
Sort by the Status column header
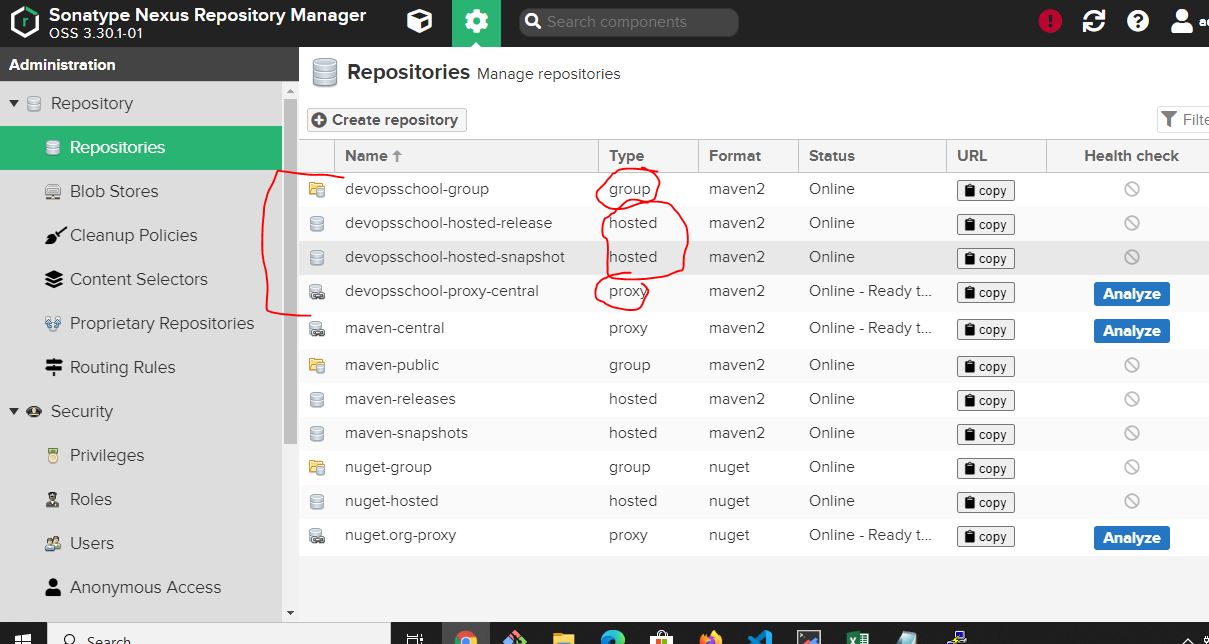coord(872,156)
